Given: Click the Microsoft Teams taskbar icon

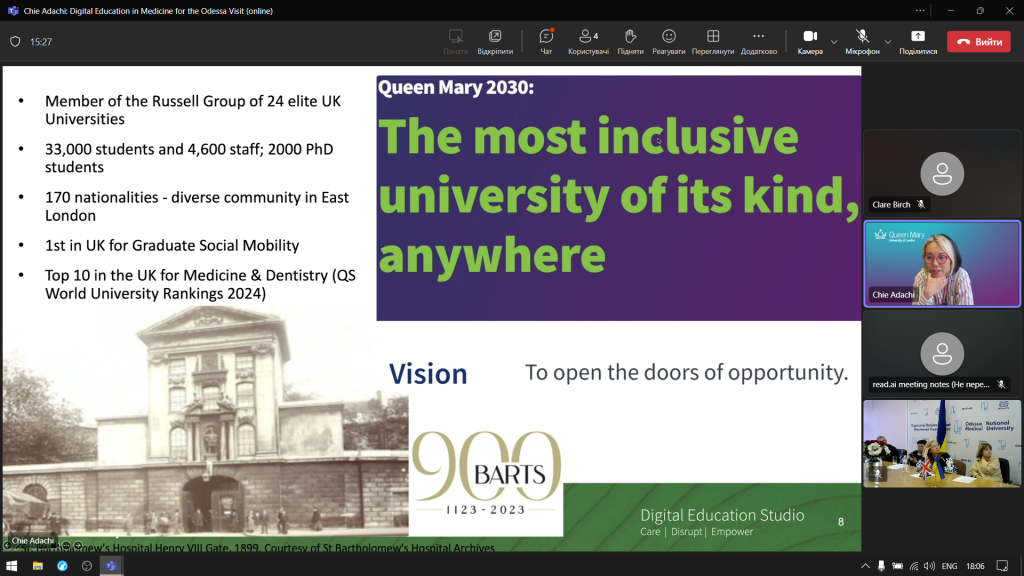Looking at the screenshot, I should click(111, 566).
